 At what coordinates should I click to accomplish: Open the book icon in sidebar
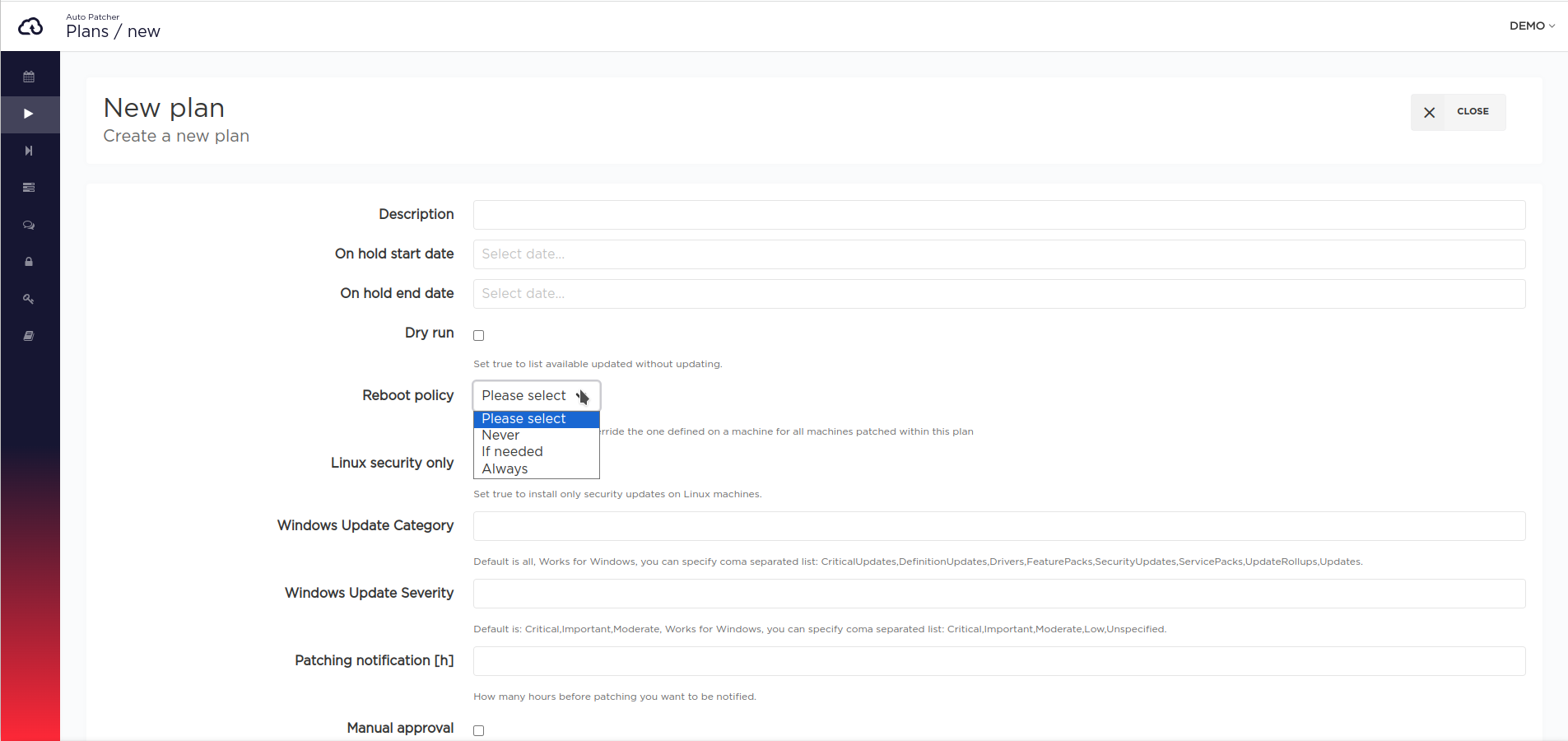29,336
